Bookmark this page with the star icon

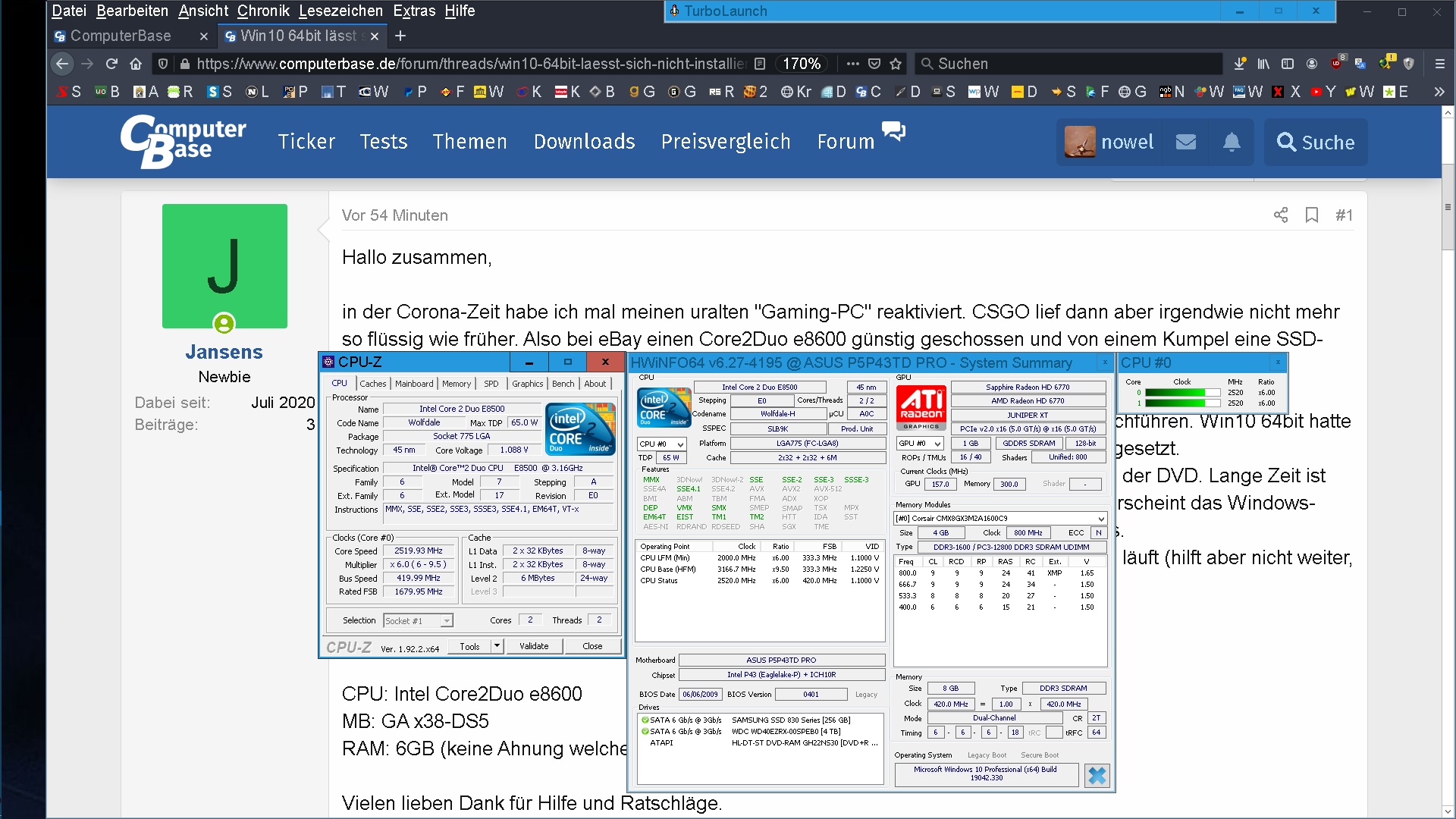point(896,64)
